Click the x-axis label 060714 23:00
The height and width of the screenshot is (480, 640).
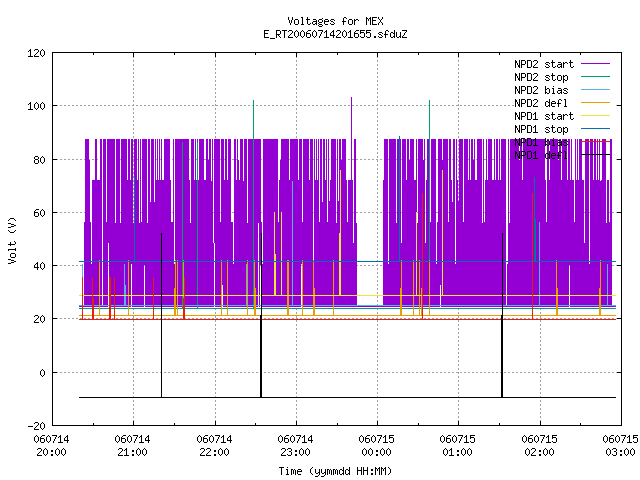click(296, 446)
